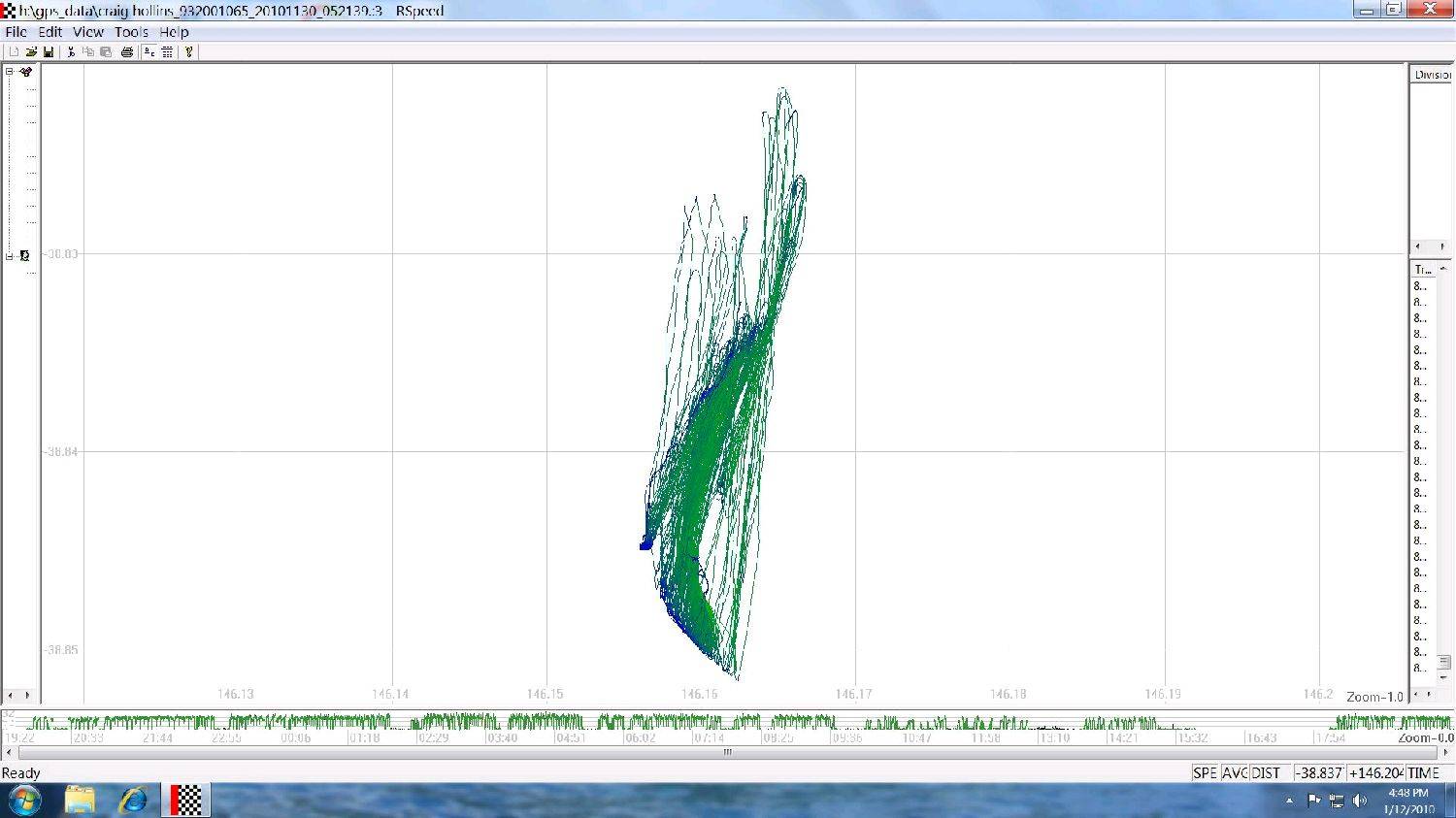The image size is (1456, 818).
Task: Open Internet Explorer from the taskbar
Action: pyautogui.click(x=133, y=801)
